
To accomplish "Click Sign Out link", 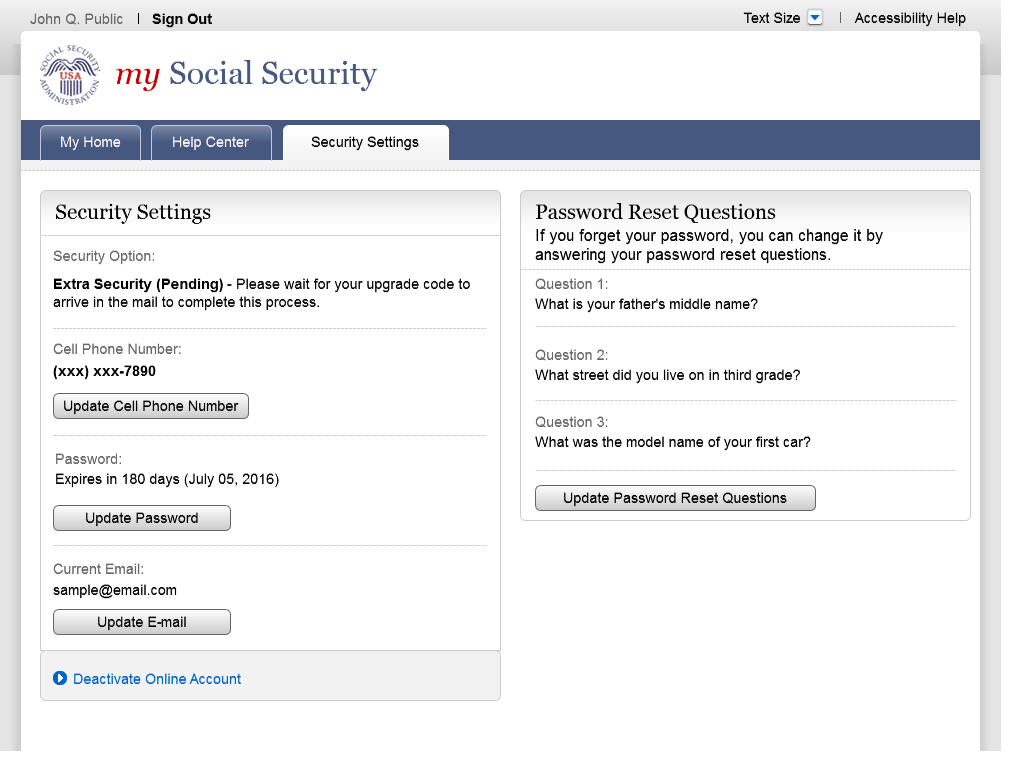I will click(182, 19).
